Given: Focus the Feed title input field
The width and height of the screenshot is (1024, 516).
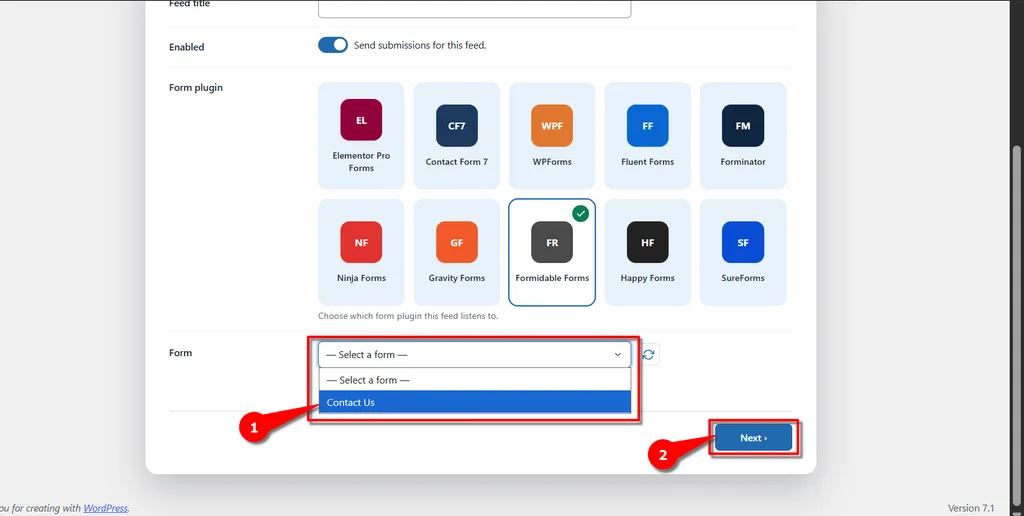Looking at the screenshot, I should point(474,8).
